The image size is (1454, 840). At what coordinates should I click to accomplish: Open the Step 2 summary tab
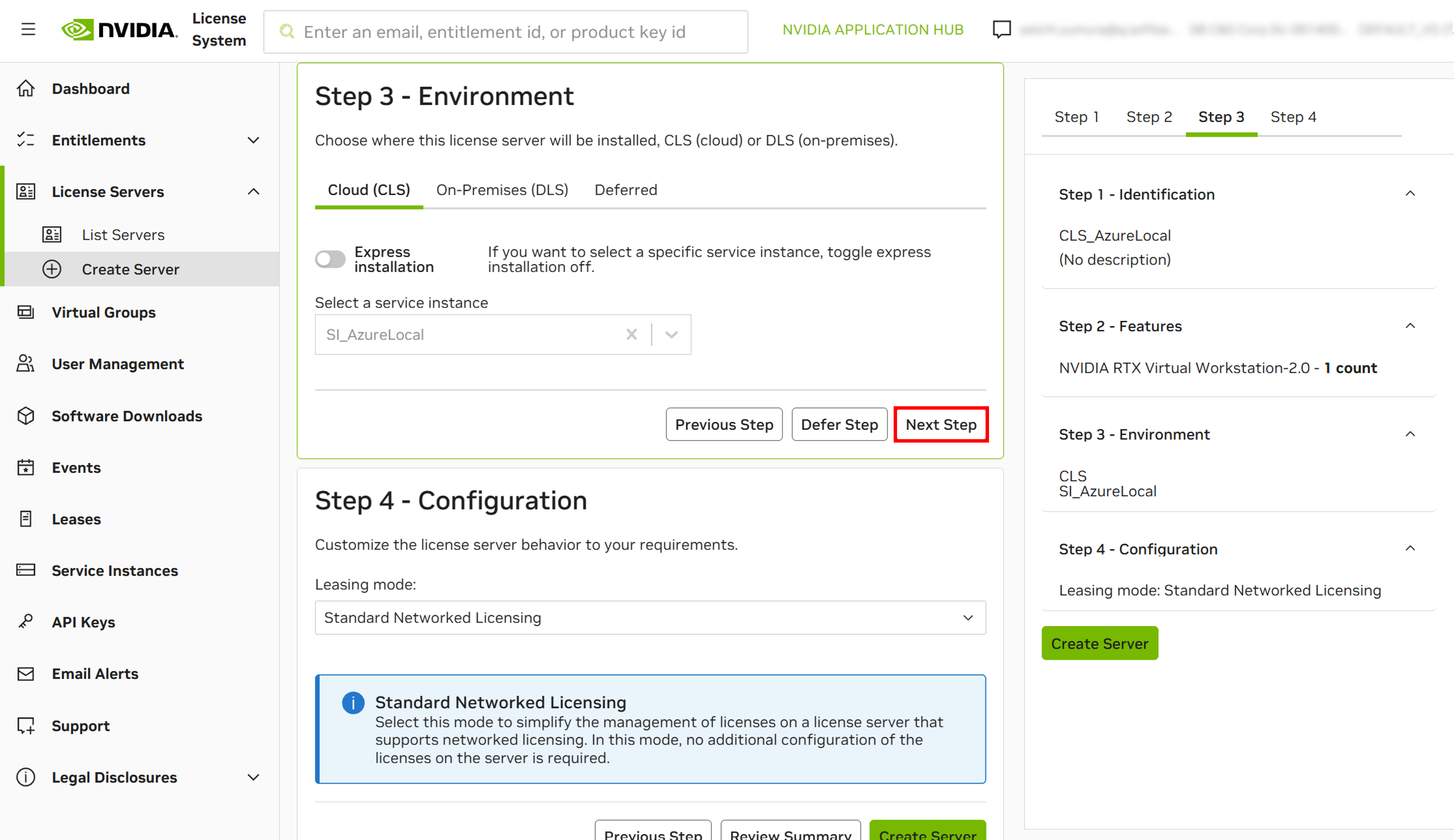[x=1149, y=117]
